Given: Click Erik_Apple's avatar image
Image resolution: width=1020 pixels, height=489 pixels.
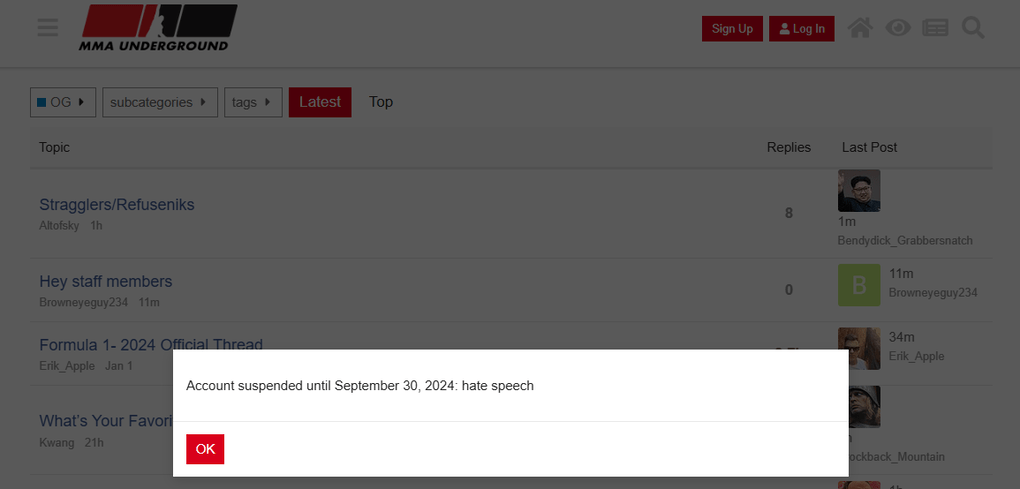Looking at the screenshot, I should (x=859, y=349).
